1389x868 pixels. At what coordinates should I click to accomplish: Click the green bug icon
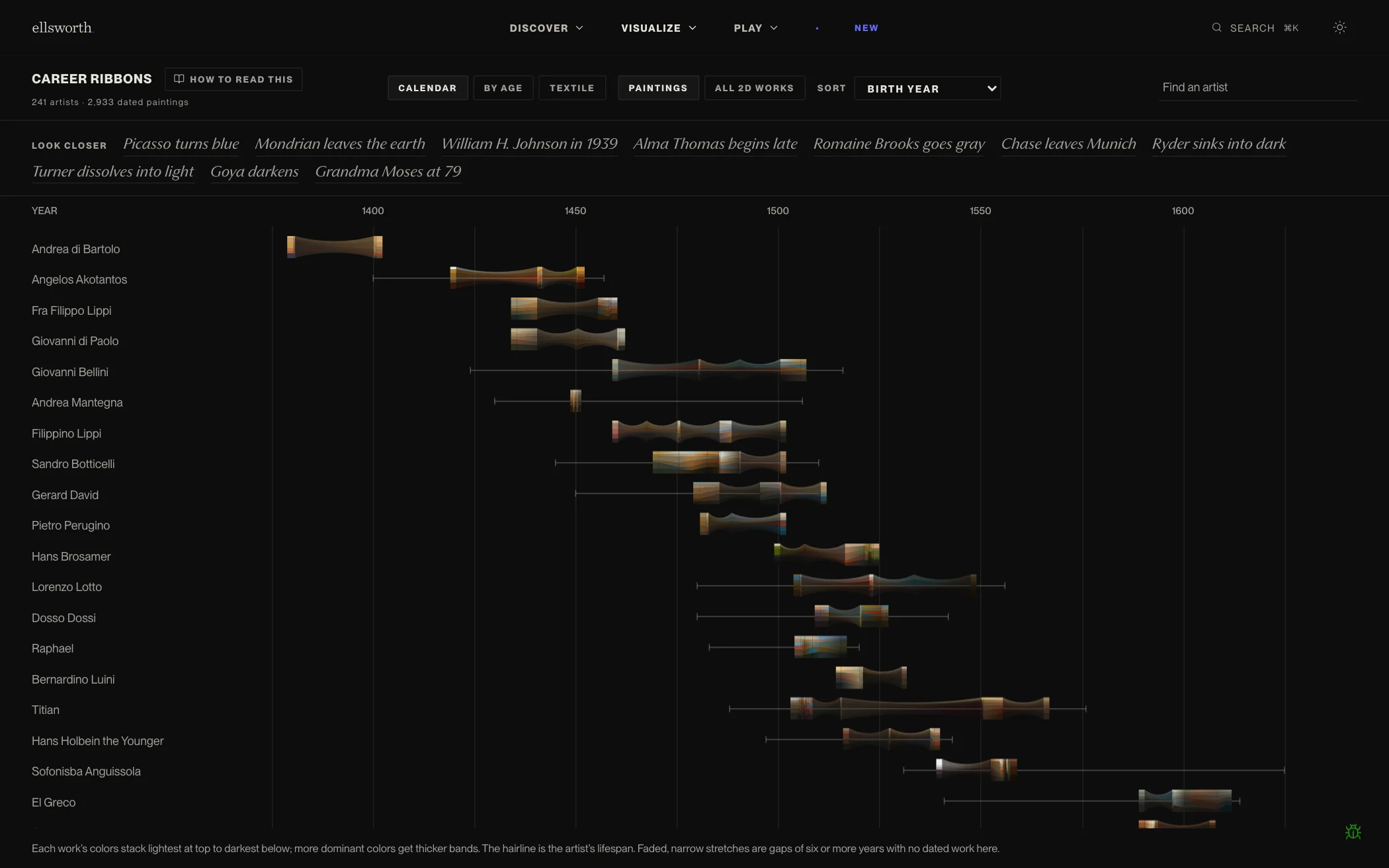pos(1353,832)
